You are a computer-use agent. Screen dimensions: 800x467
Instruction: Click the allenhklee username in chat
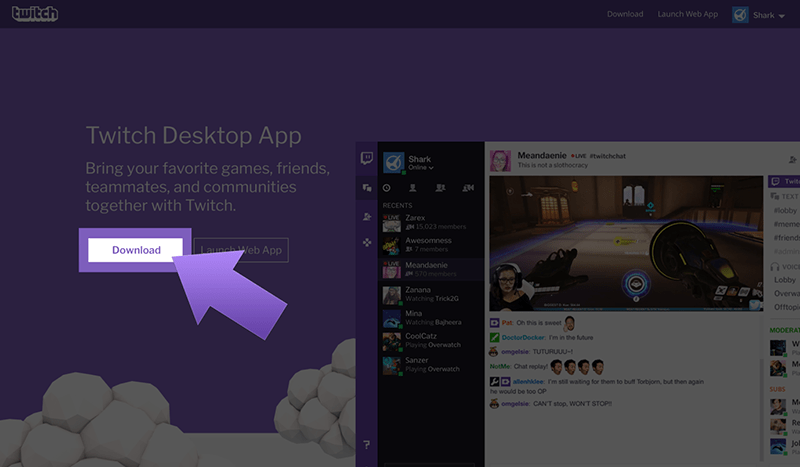(x=529, y=382)
